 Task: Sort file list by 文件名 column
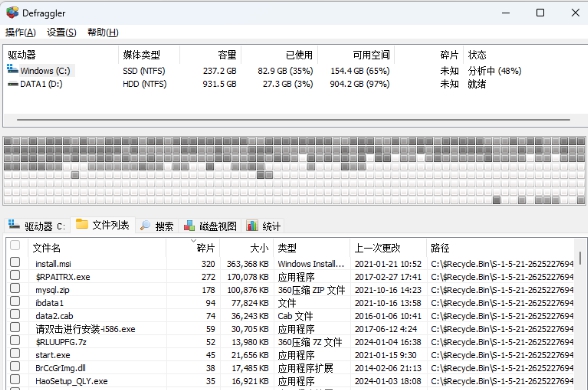[x=97, y=248]
